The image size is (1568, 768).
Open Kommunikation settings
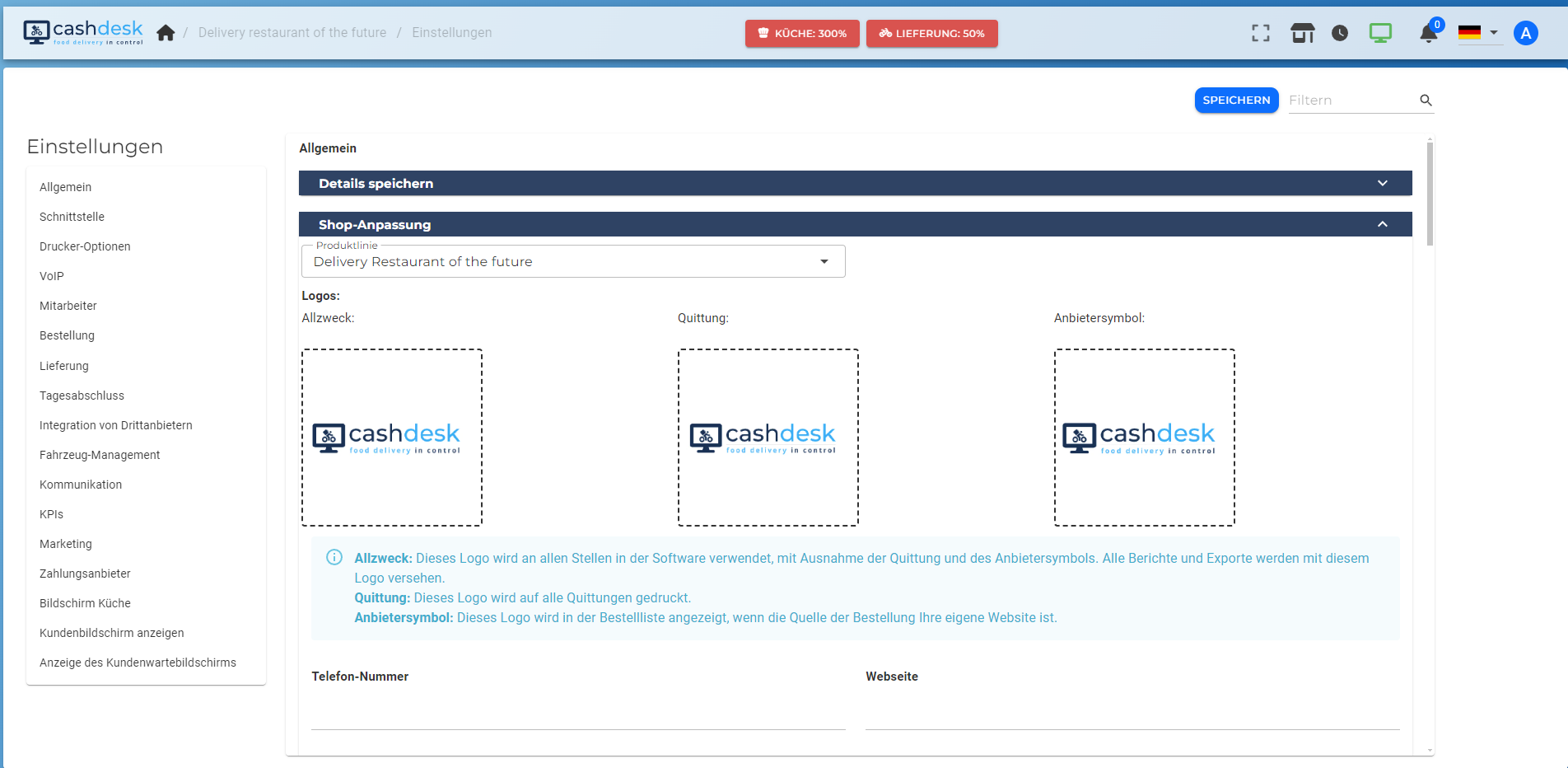(81, 485)
